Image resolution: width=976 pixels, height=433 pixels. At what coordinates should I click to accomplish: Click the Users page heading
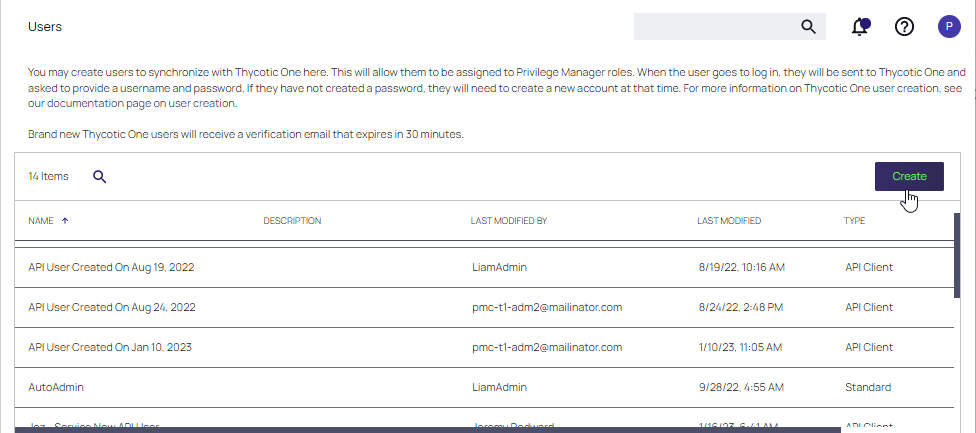pos(45,27)
